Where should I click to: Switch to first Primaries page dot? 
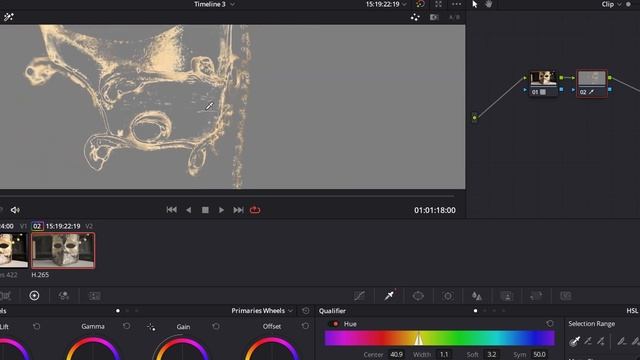pos(118,311)
